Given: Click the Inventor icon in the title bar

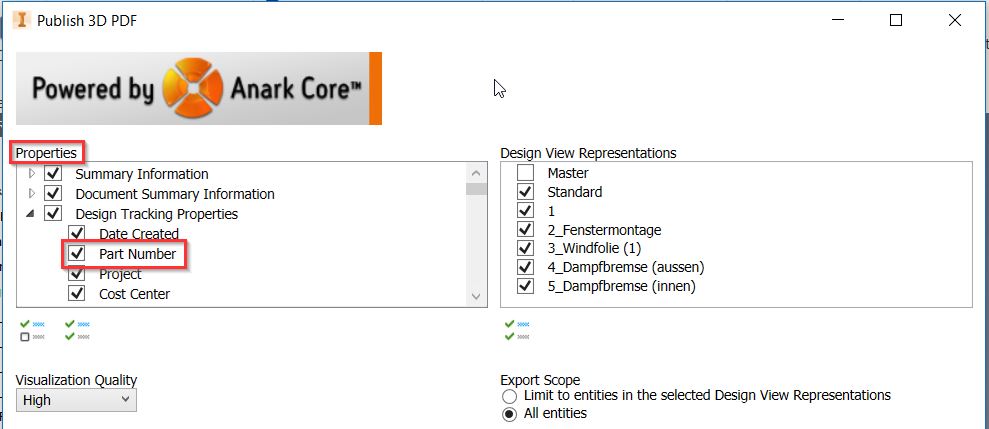Looking at the screenshot, I should [x=21, y=20].
